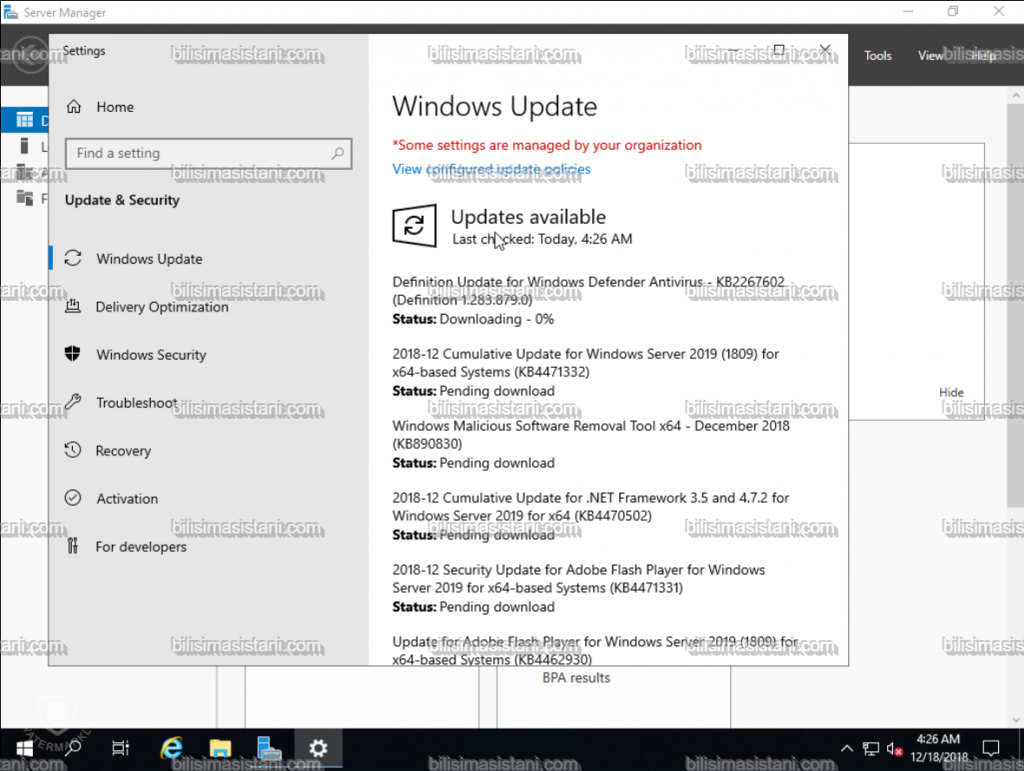
Task: Click the Troubleshoot wrench icon
Action: point(72,401)
